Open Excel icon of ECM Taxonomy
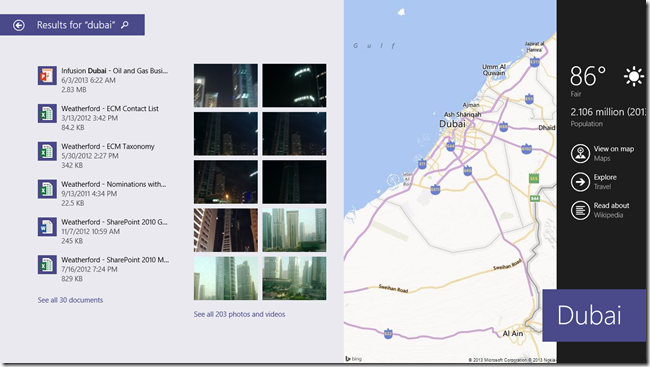Viewport: 650px width, 367px height. click(47, 151)
